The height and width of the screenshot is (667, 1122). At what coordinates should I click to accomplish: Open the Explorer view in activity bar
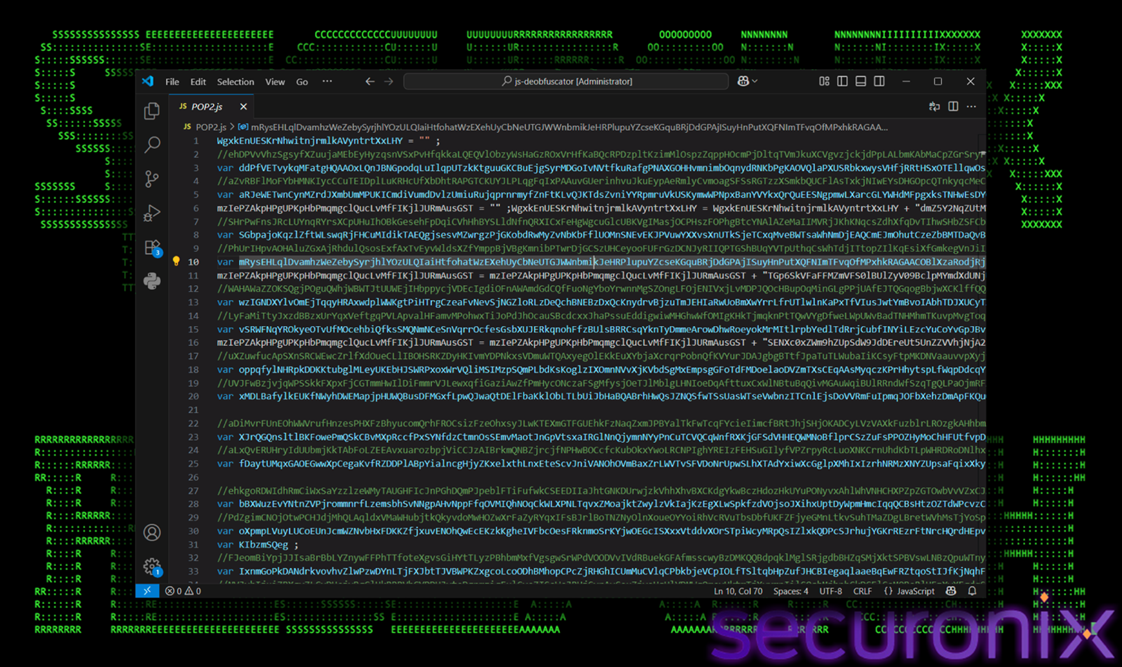point(152,111)
